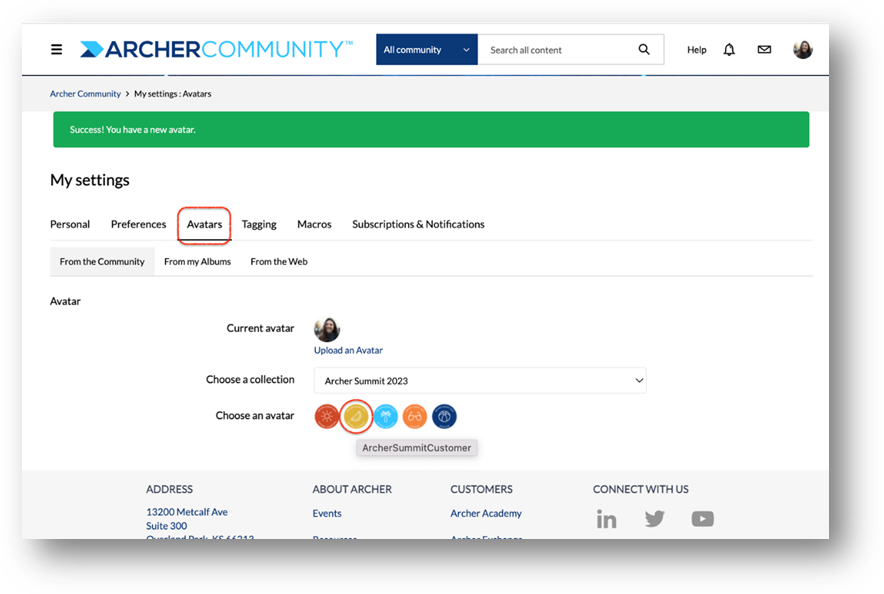Open the notifications bell
884x594 pixels.
tap(729, 50)
